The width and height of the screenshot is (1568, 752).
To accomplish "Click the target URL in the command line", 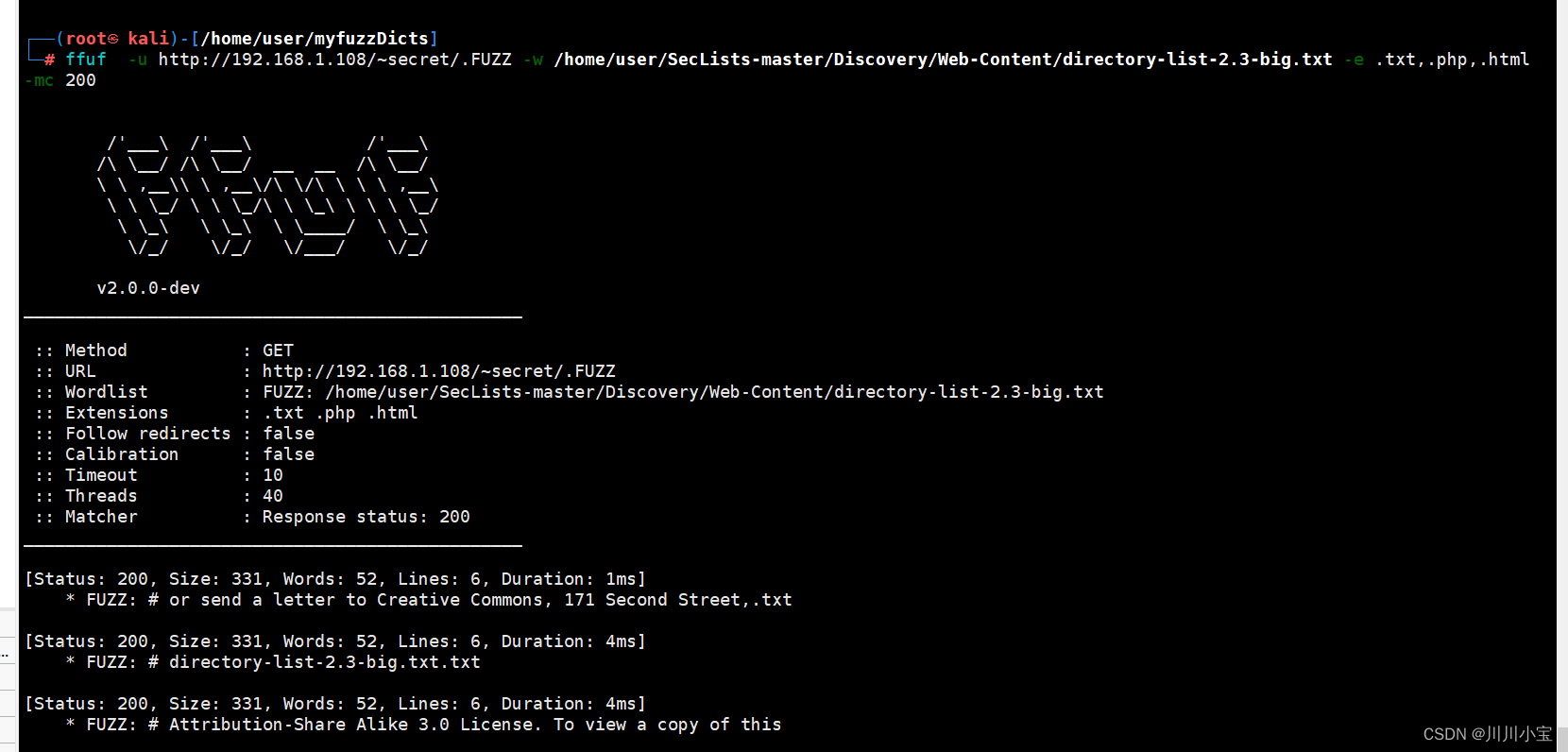I will (335, 60).
